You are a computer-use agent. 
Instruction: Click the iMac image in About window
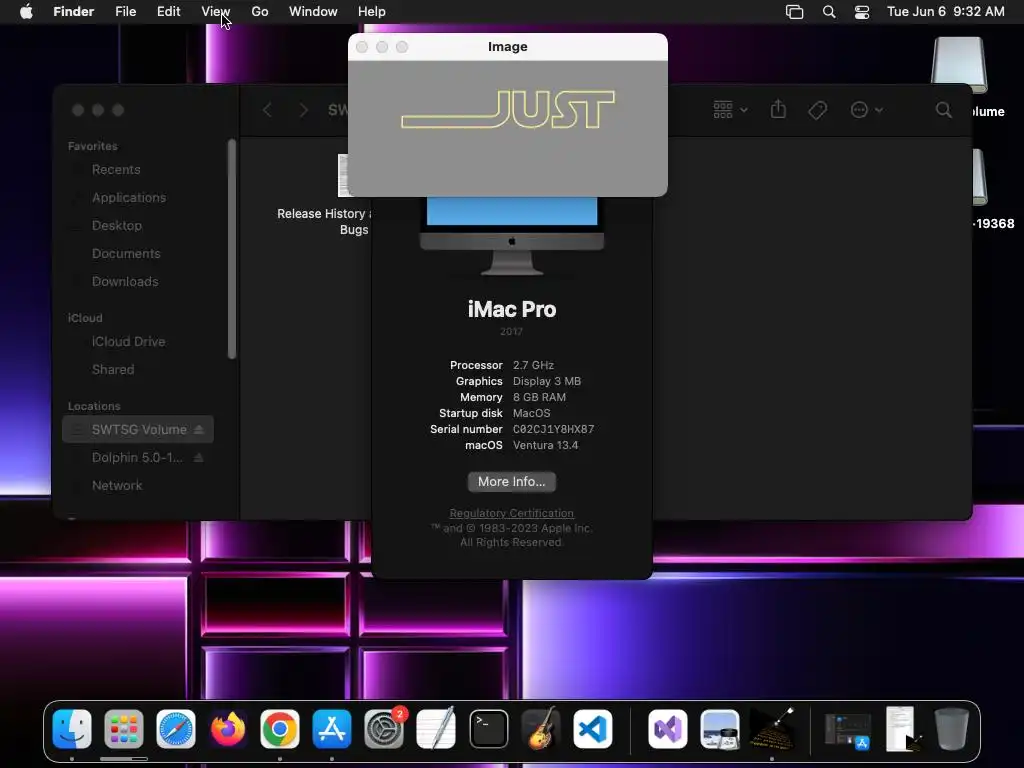511,236
